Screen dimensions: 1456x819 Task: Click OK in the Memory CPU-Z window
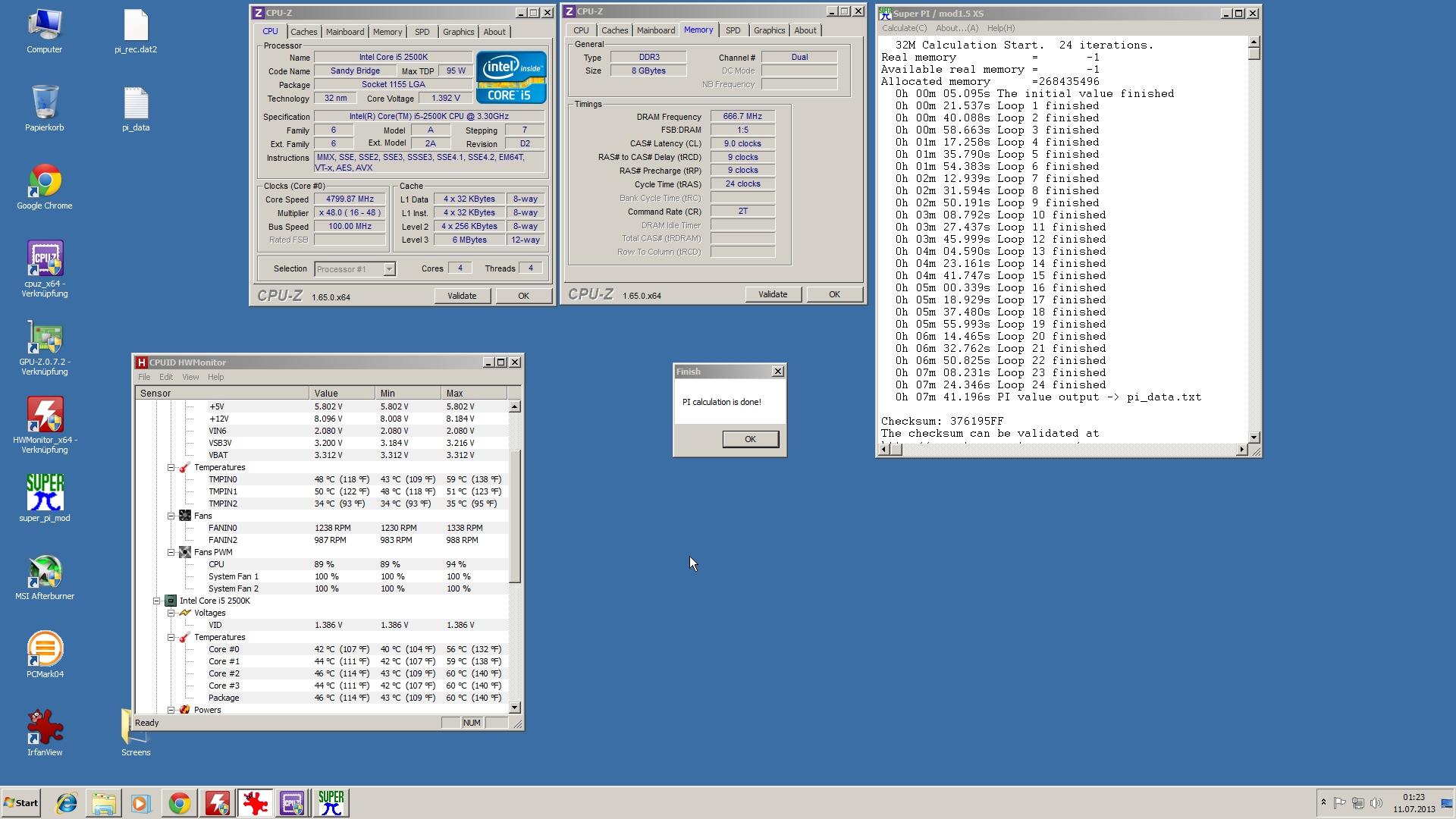coord(834,294)
